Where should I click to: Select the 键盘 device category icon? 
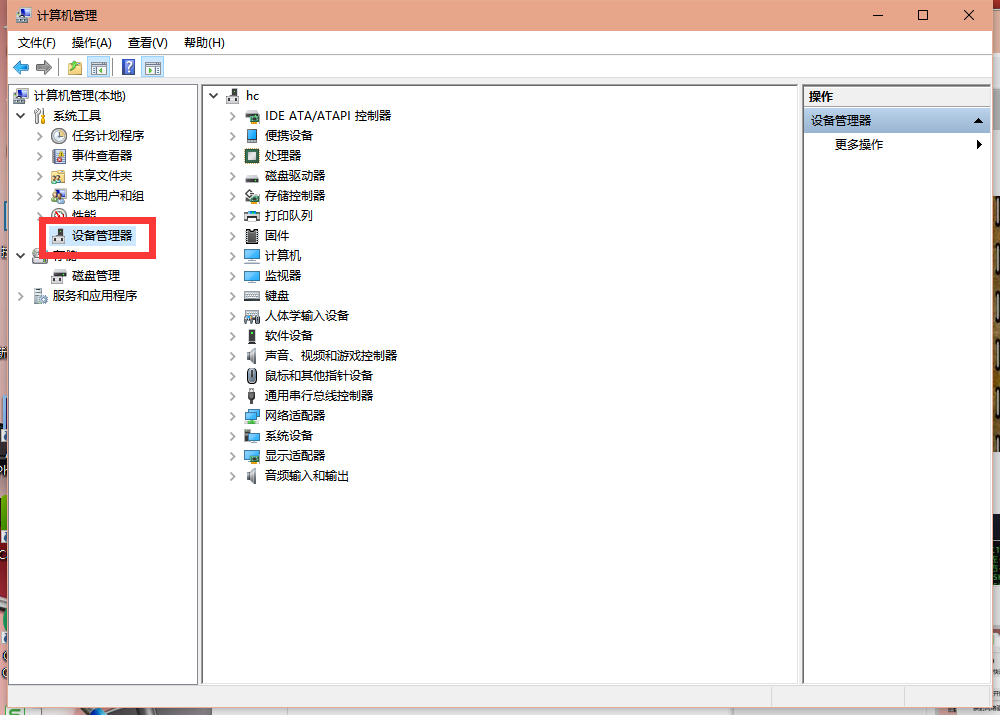(252, 295)
